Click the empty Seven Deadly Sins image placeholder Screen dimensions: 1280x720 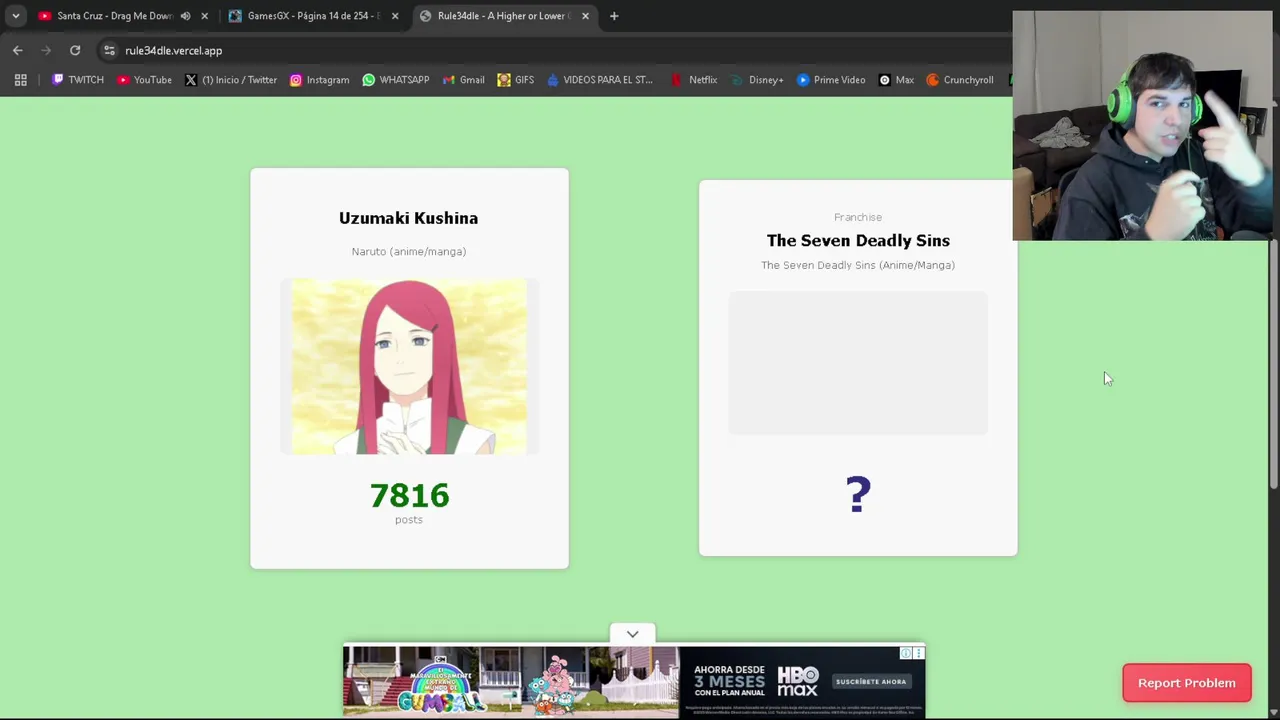858,363
